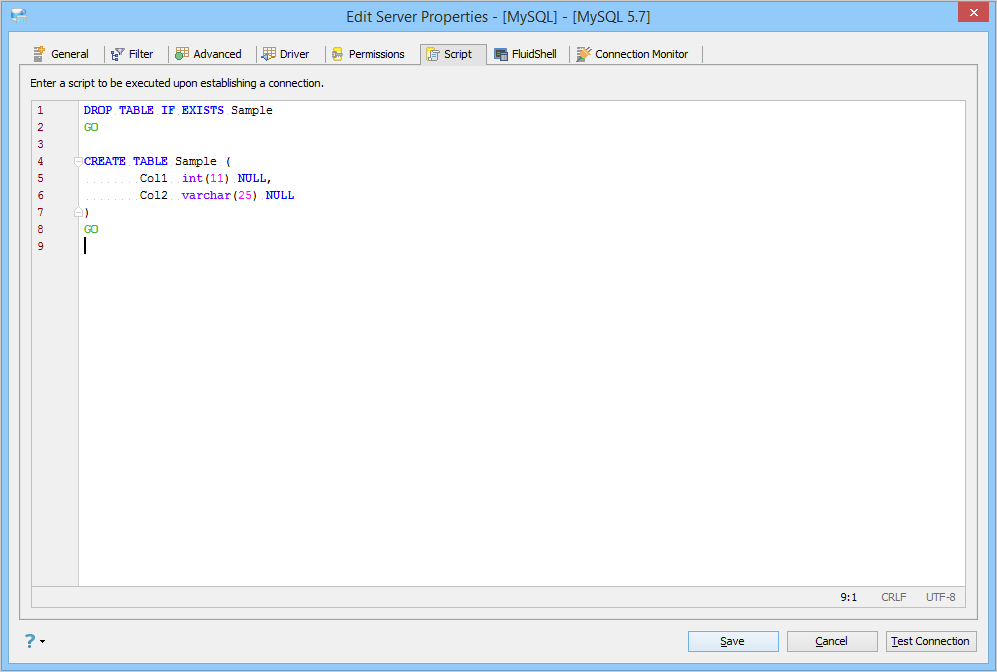997x672 pixels.
Task: Click the Driver tab icon
Action: [269, 54]
